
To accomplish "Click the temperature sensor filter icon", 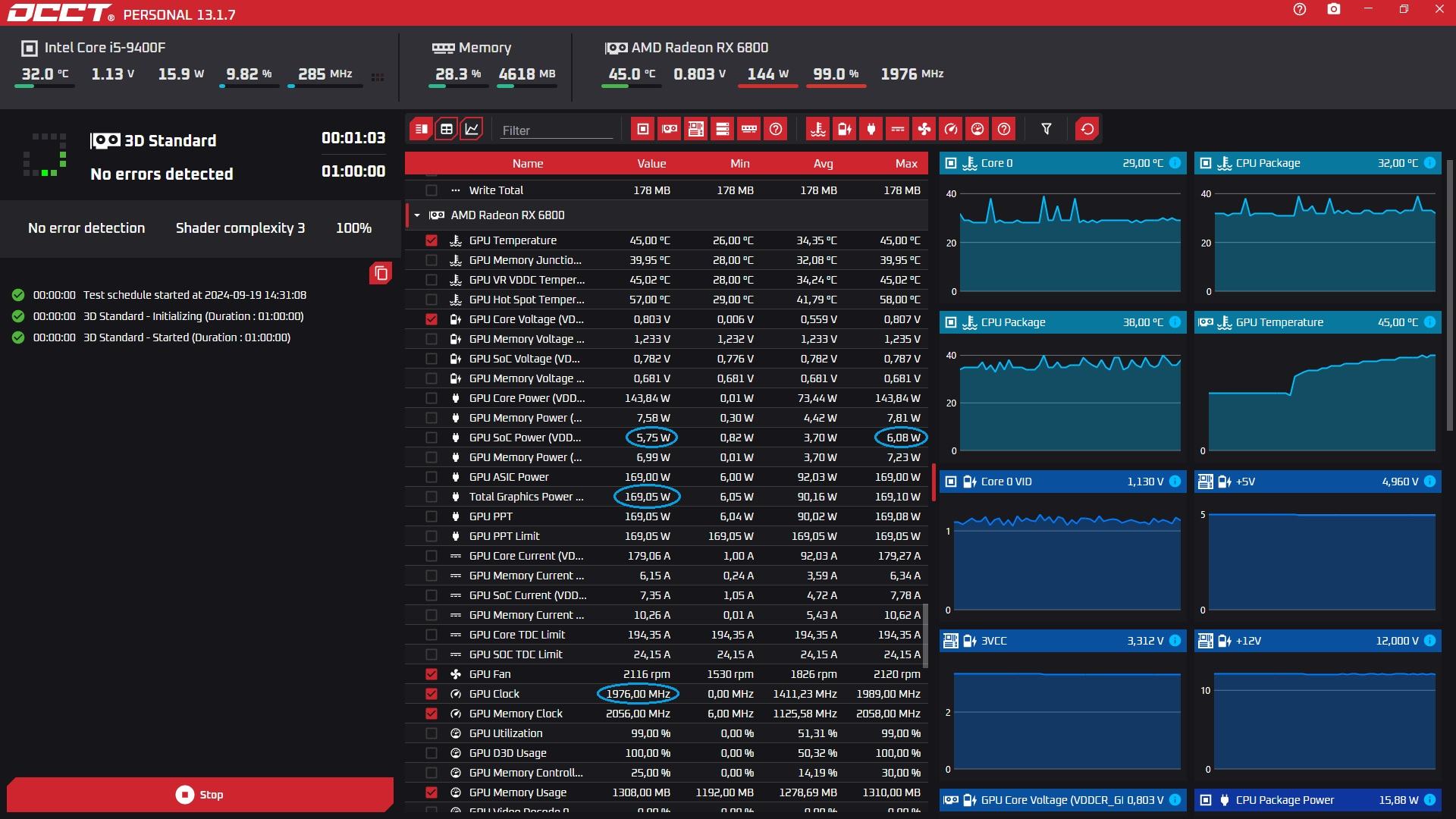I will 817,129.
